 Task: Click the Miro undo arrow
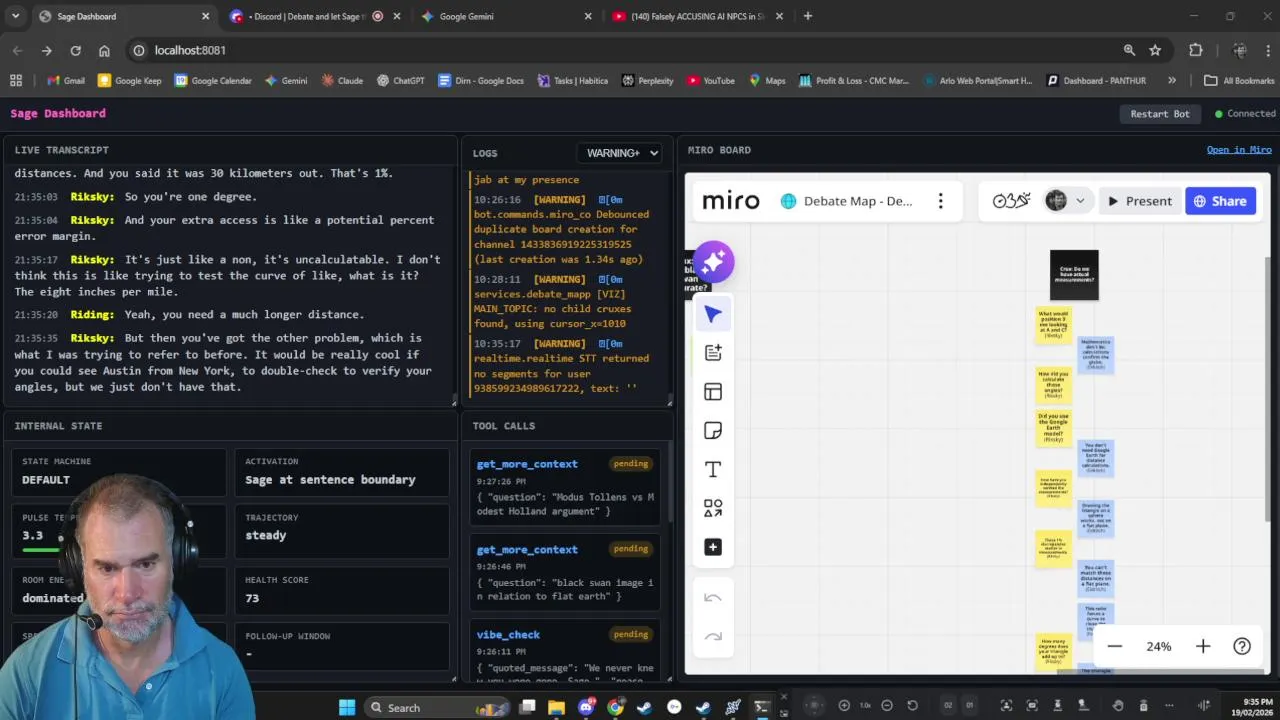click(713, 598)
